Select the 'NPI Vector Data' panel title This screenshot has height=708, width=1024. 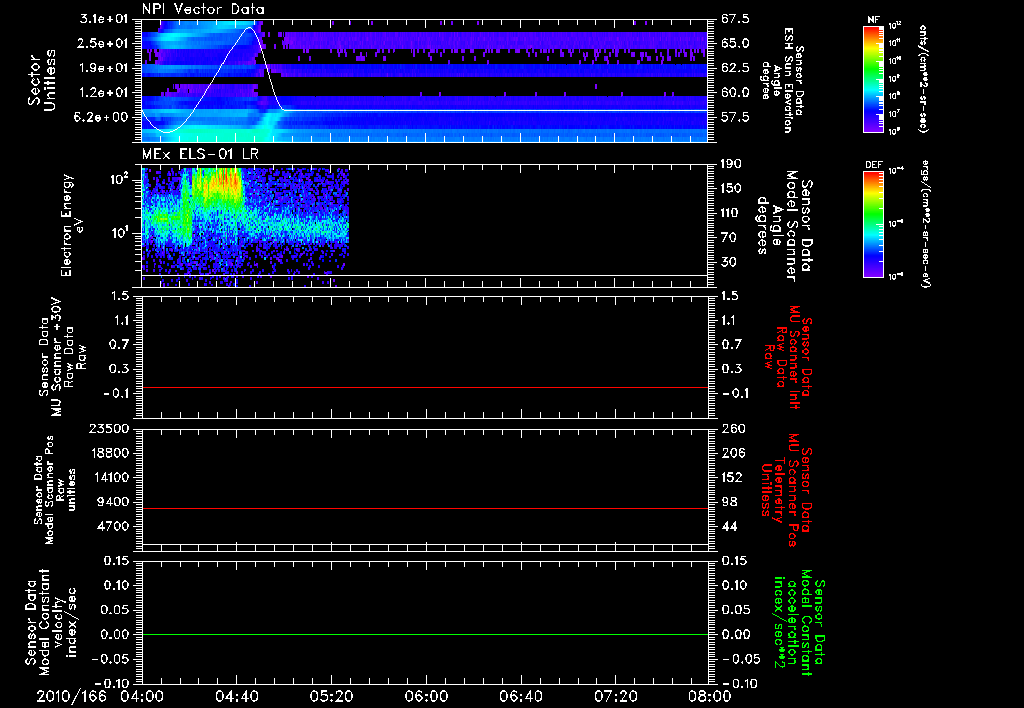(203, 9)
